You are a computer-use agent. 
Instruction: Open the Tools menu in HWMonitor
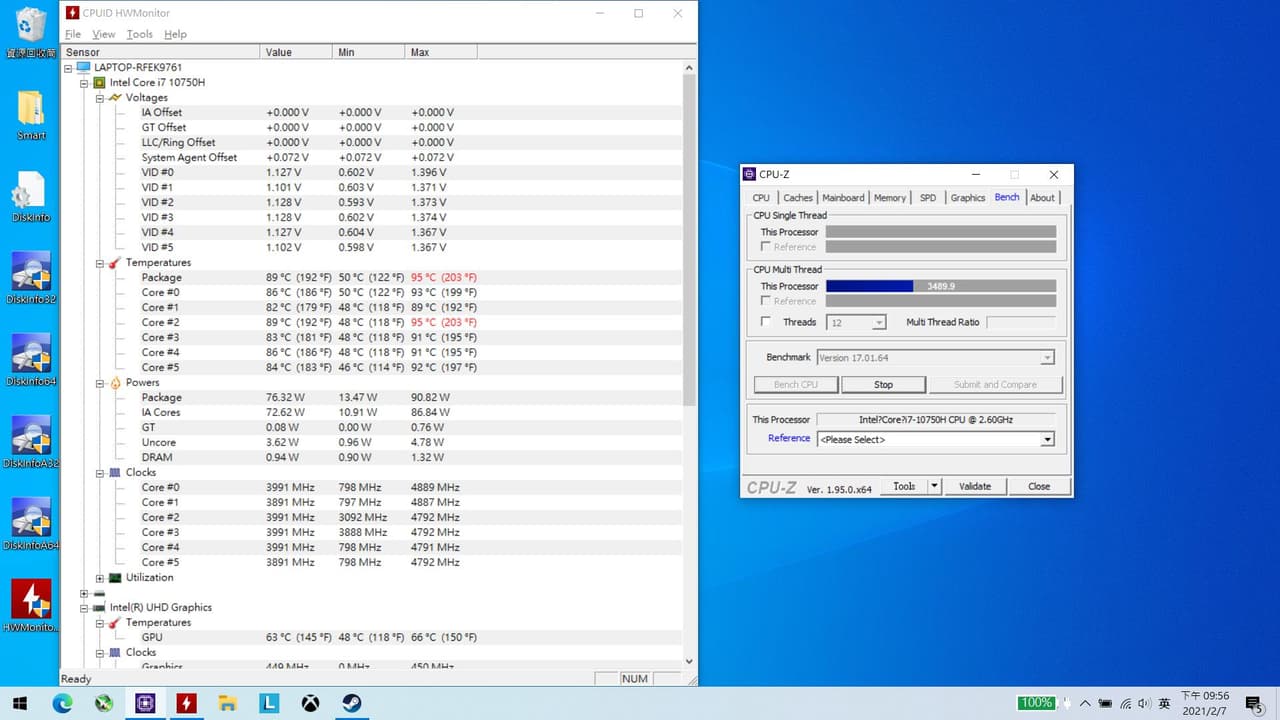[140, 34]
